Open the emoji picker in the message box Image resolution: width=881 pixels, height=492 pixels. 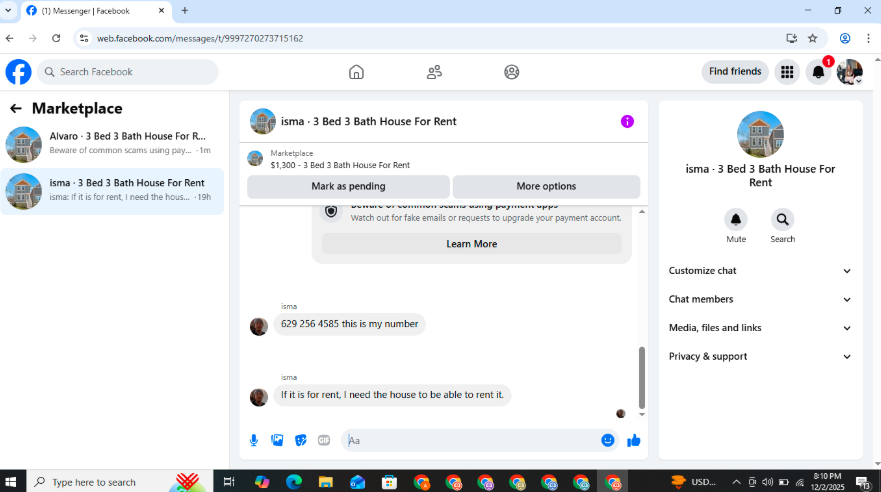pos(607,440)
